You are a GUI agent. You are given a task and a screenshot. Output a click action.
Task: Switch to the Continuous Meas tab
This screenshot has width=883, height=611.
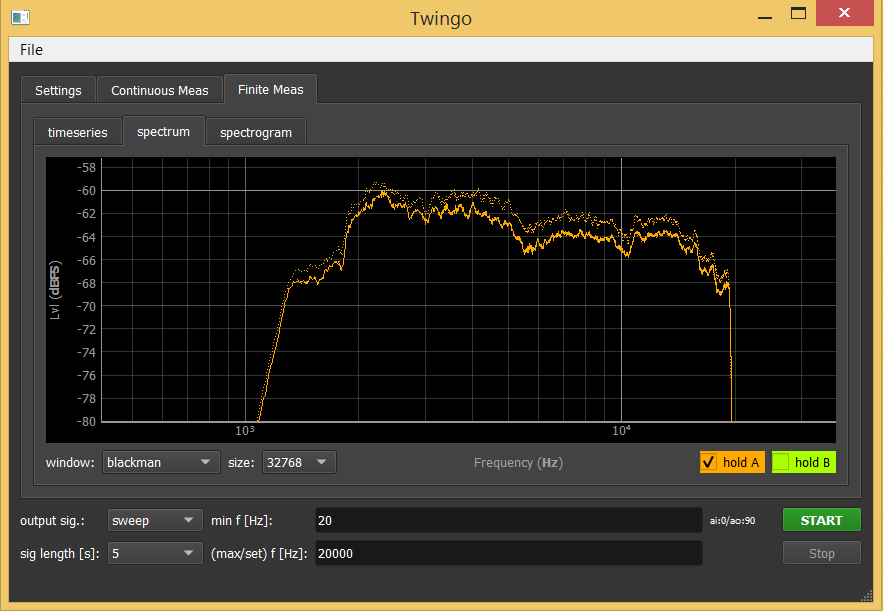pyautogui.click(x=160, y=90)
